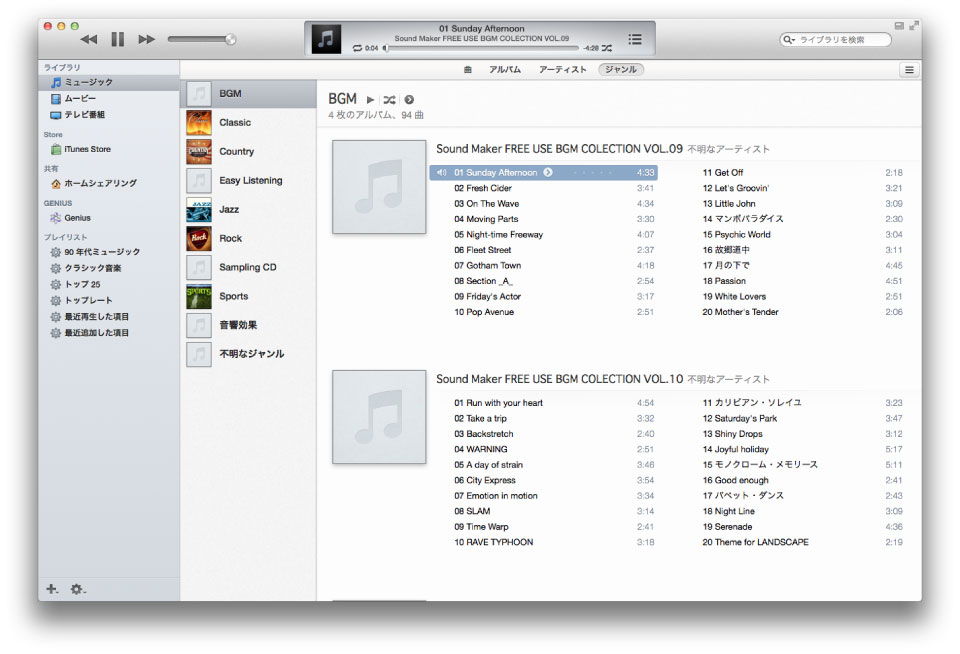Open the 最近再生した項目 smart playlist
This screenshot has width=960, height=654.
pos(109,317)
